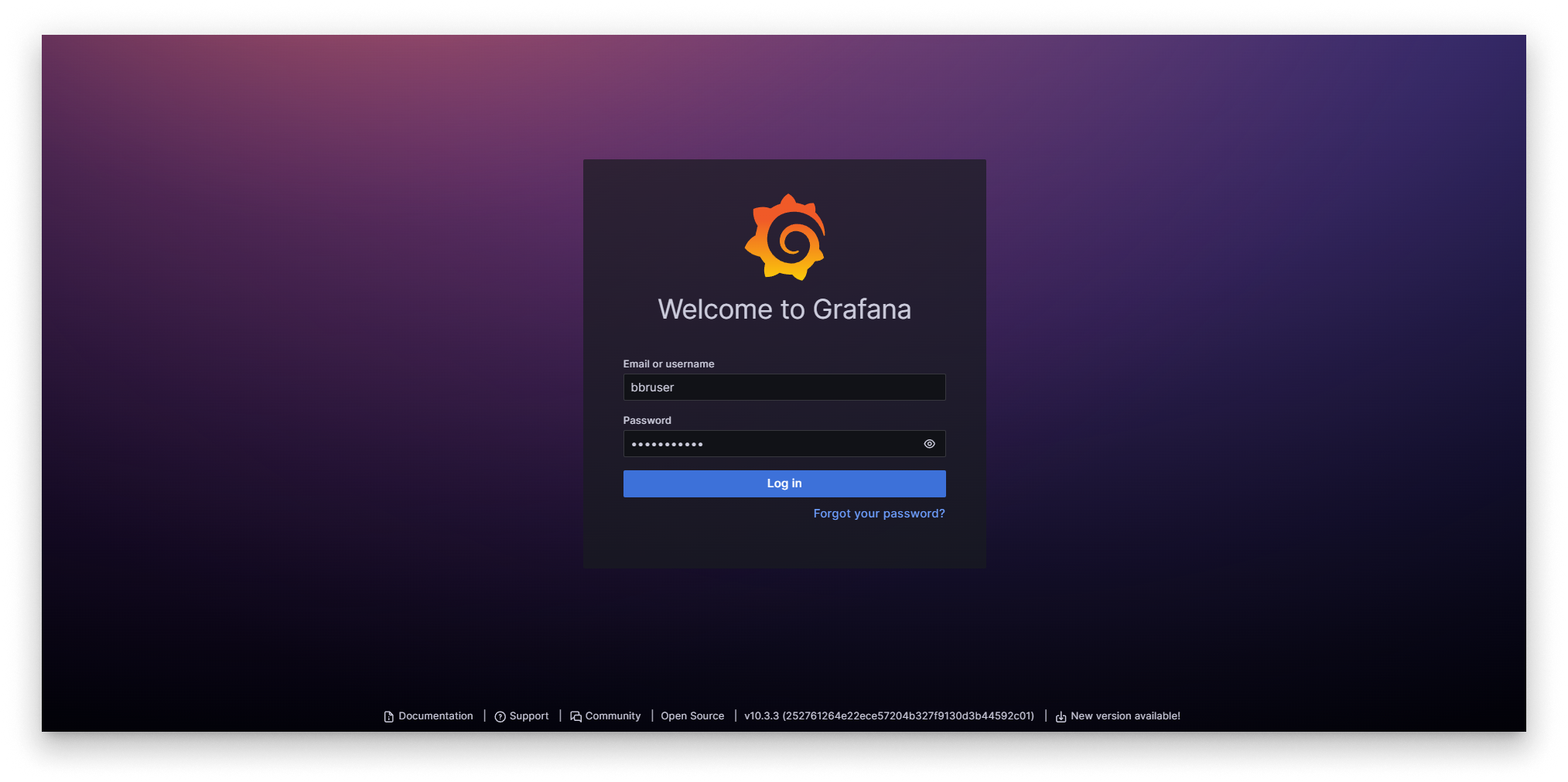Visit the Community footer link

pyautogui.click(x=613, y=716)
